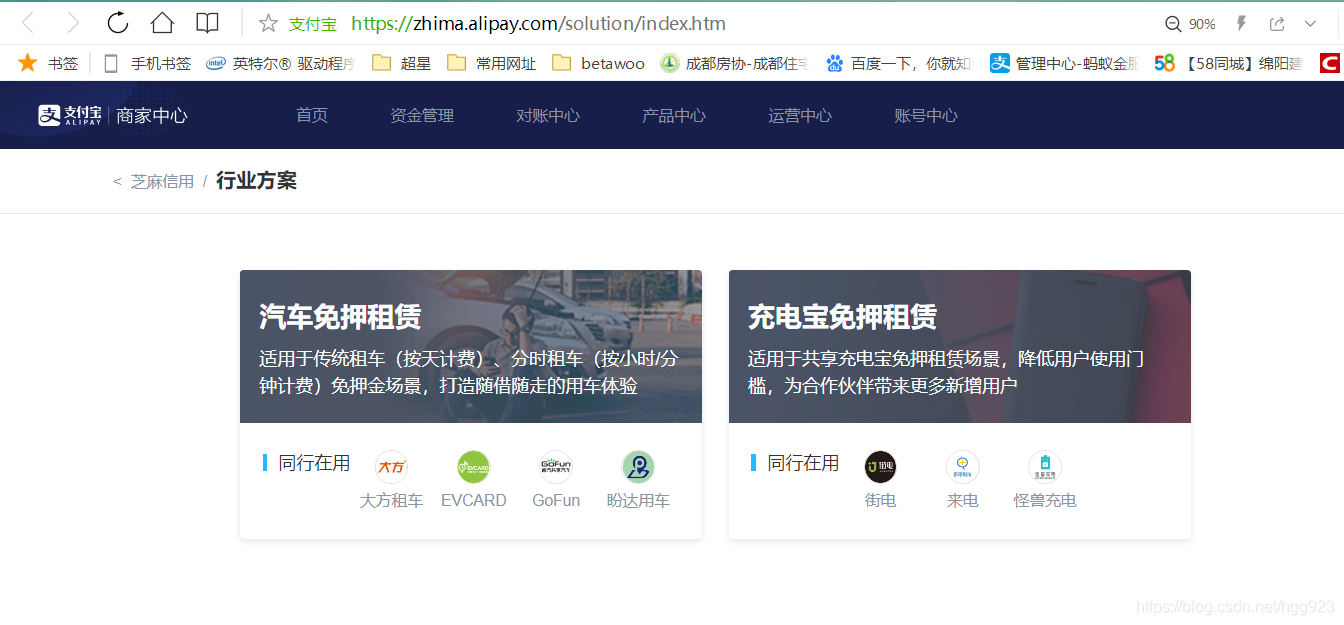Reload the page with the refresh icon
This screenshot has width=1344, height=625.
pyautogui.click(x=118, y=23)
